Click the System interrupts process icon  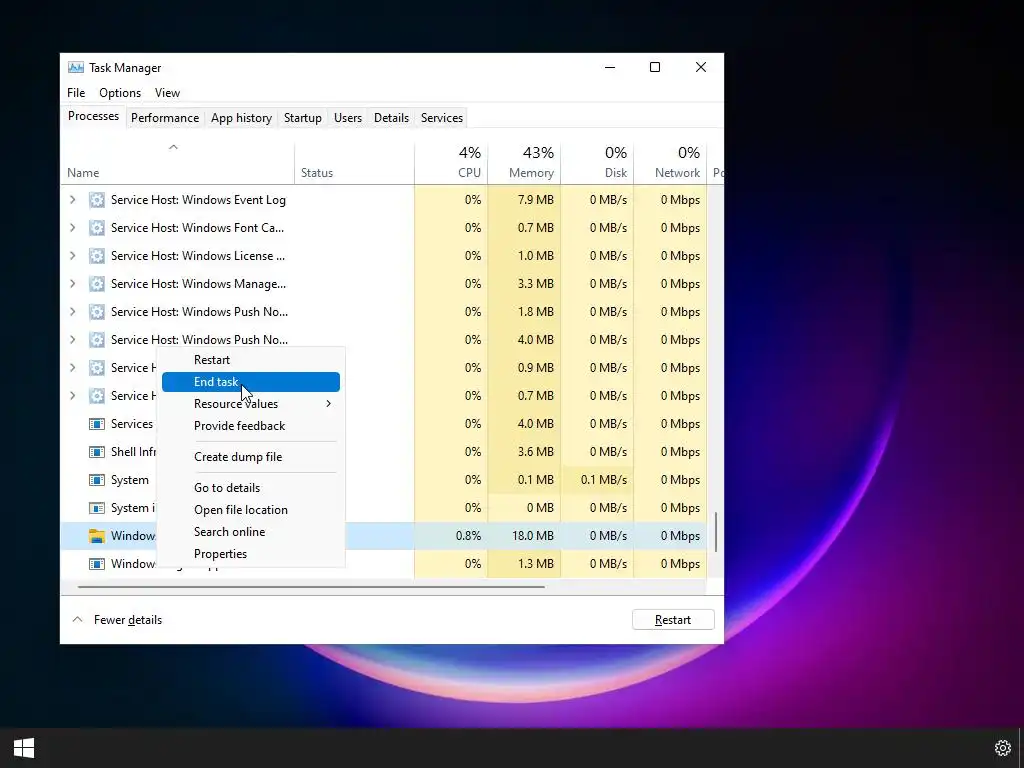click(97, 508)
